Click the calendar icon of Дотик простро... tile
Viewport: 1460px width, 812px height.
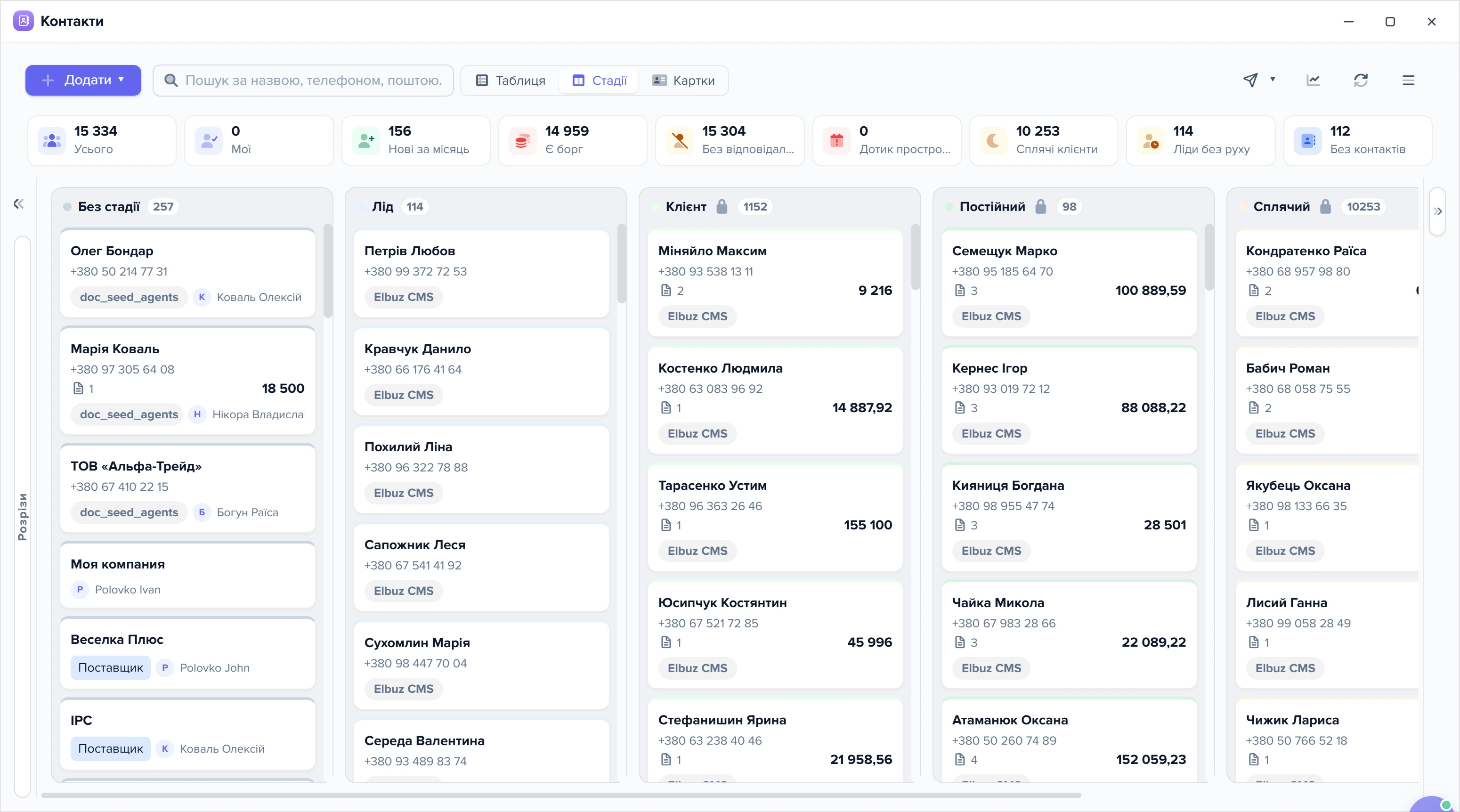(x=836, y=140)
